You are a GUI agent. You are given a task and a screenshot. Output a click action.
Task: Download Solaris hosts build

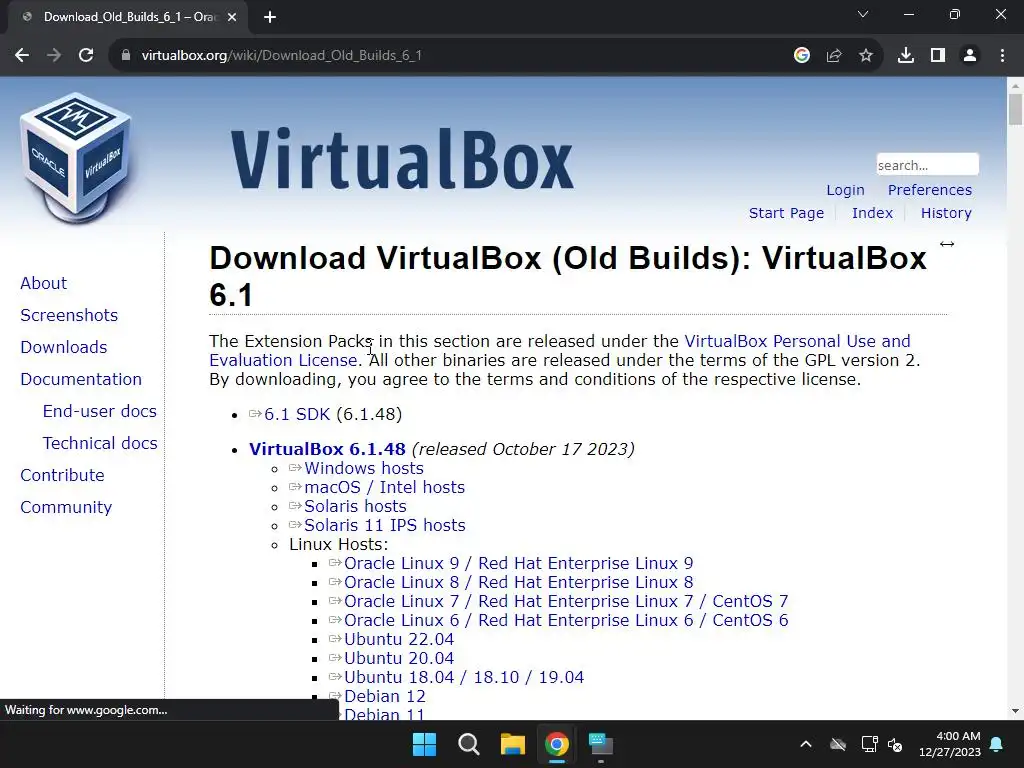coord(355,506)
